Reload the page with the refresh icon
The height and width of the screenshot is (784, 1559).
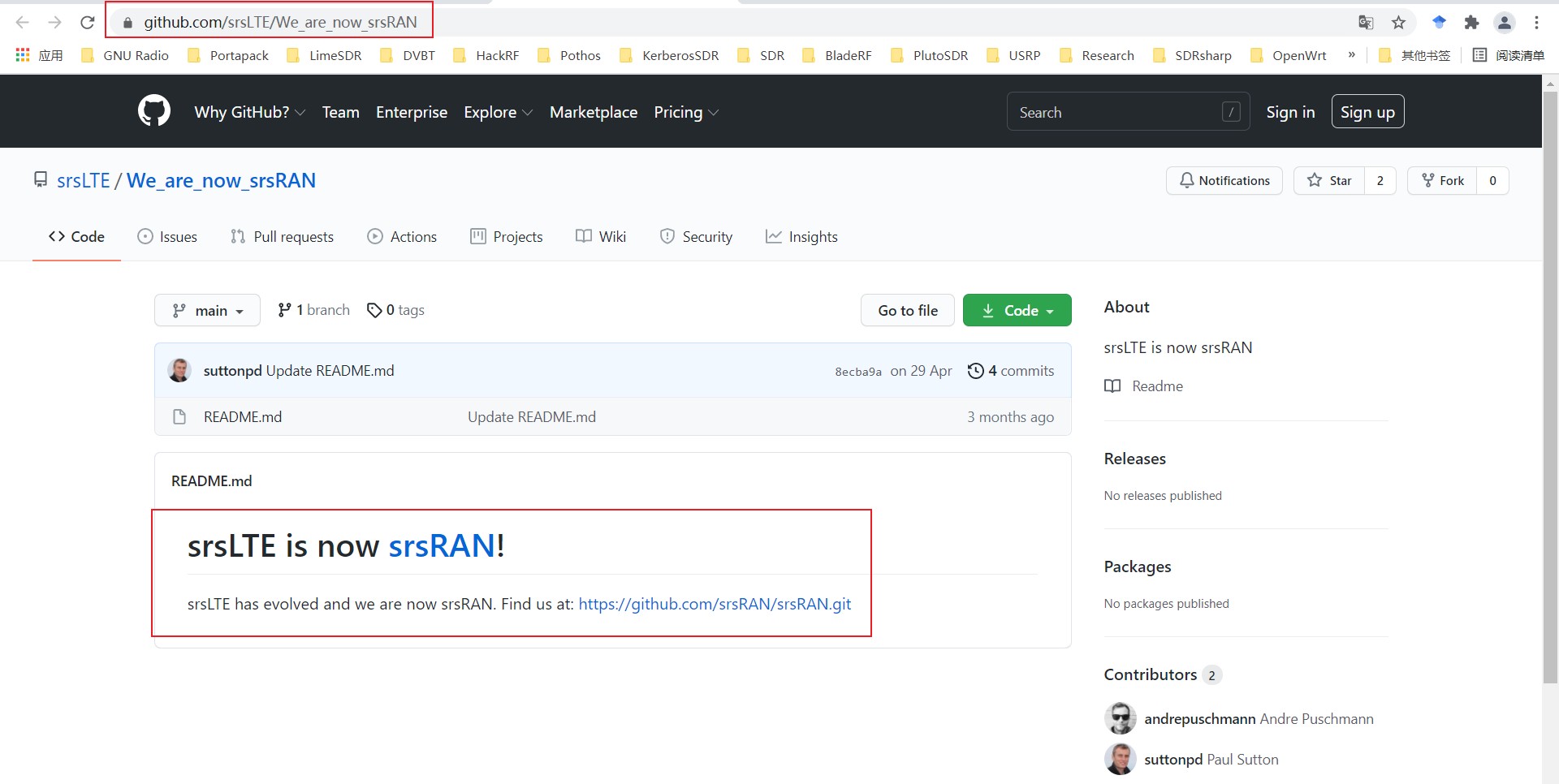tap(88, 22)
